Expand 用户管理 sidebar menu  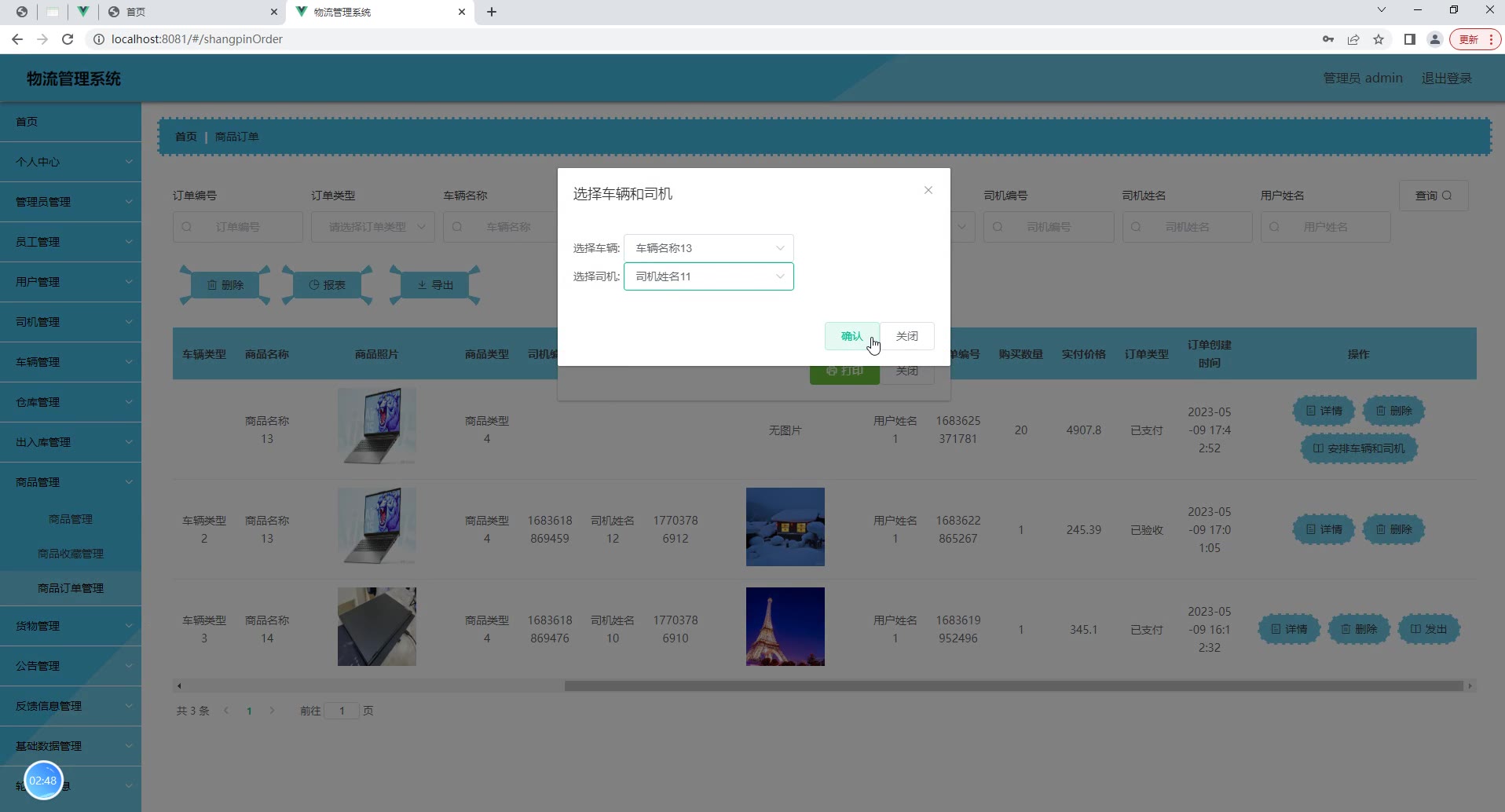(x=71, y=282)
